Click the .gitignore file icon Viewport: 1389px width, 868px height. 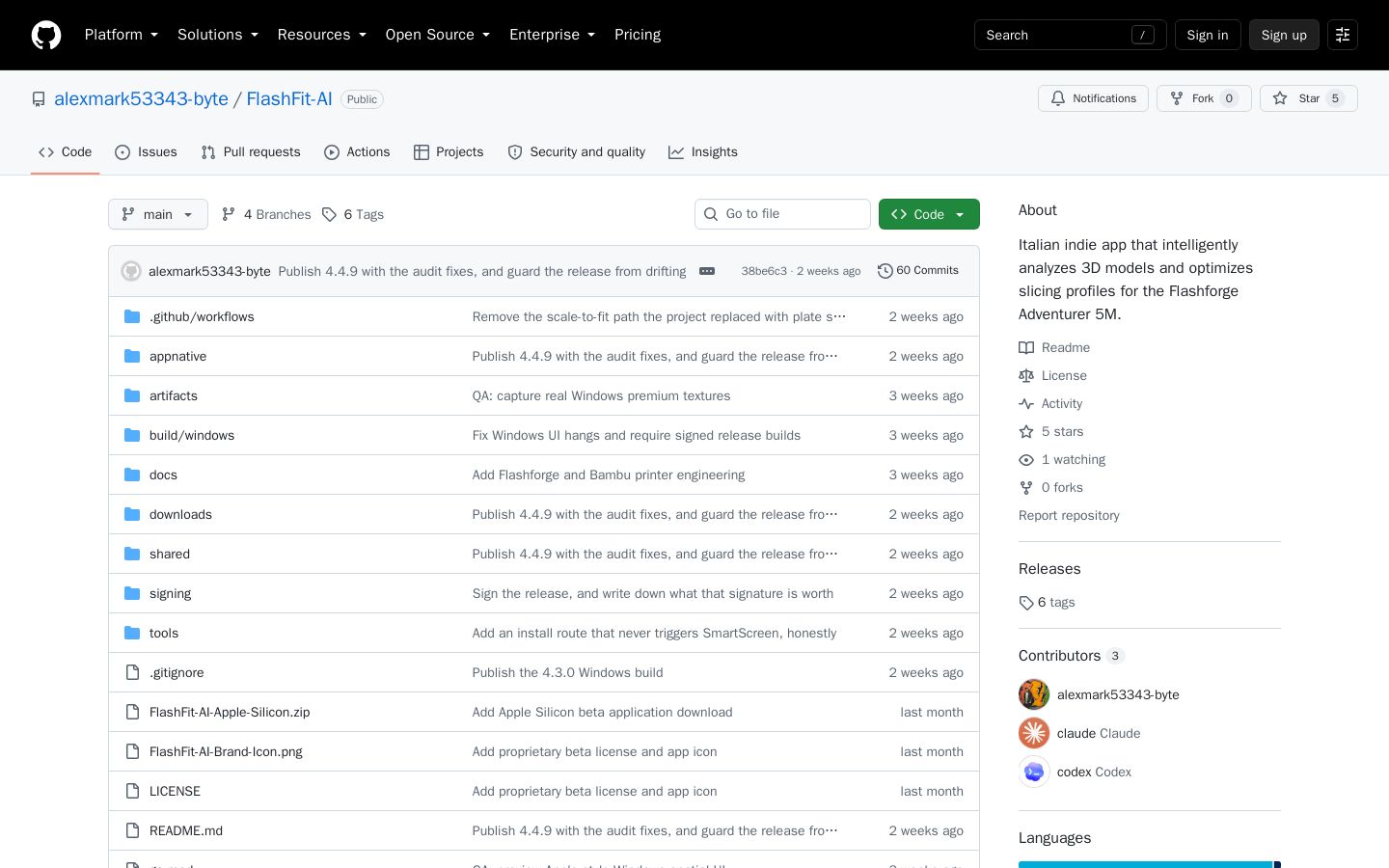[132, 672]
